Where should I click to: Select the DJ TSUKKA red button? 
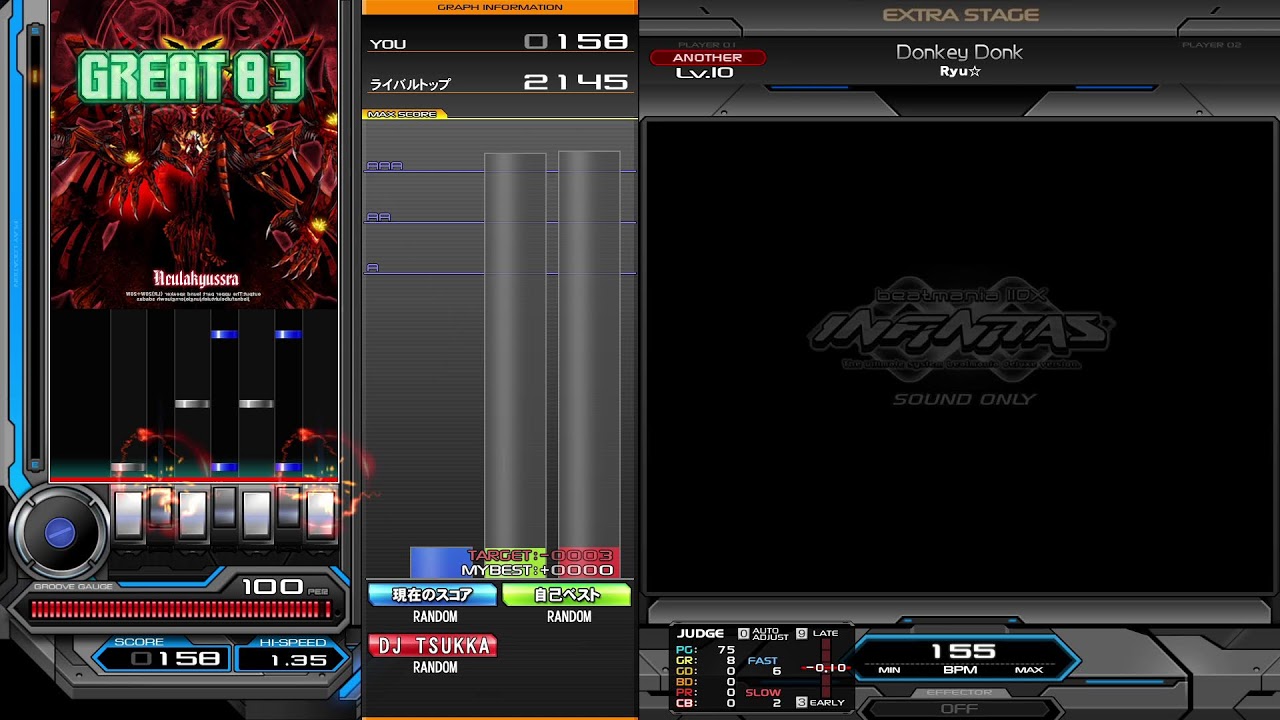433,646
